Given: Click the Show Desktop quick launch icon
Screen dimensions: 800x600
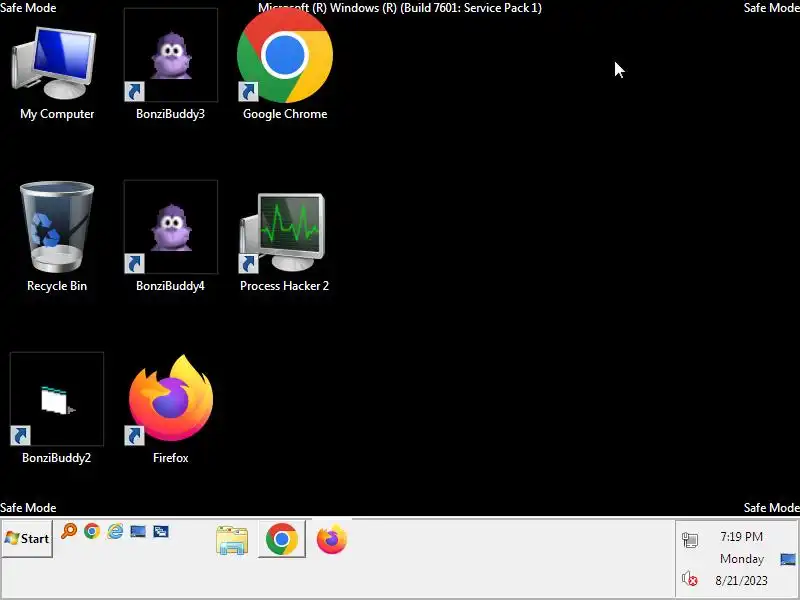Looking at the screenshot, I should 138,532.
